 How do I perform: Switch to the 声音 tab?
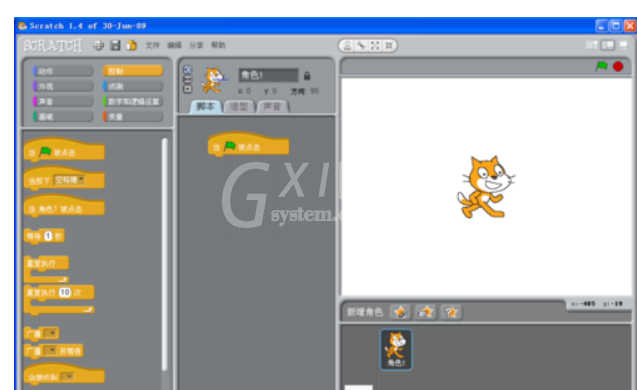click(272, 106)
